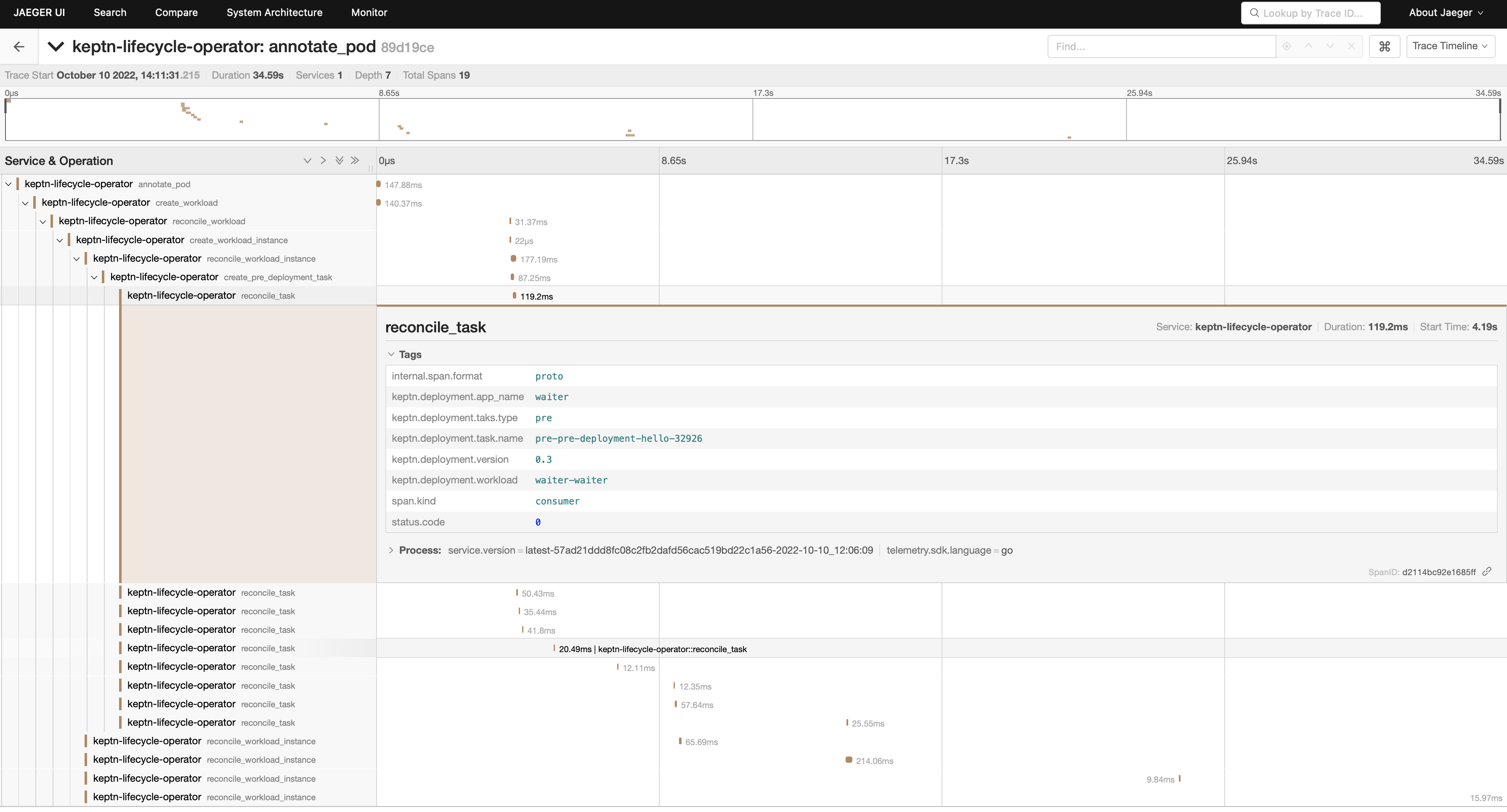Image resolution: width=1507 pixels, height=812 pixels.
Task: Click the trace minimap overview graph
Action: (753, 119)
